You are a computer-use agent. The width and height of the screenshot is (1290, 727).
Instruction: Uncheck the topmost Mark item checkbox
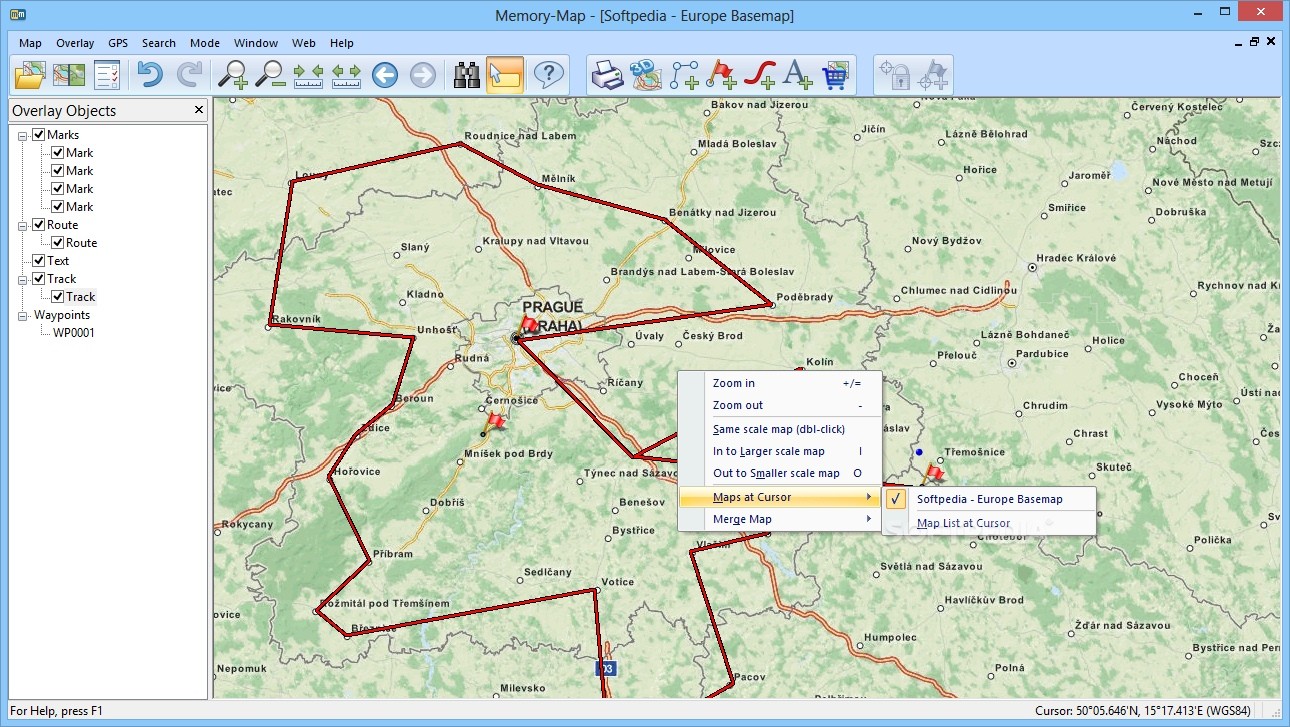click(58, 153)
